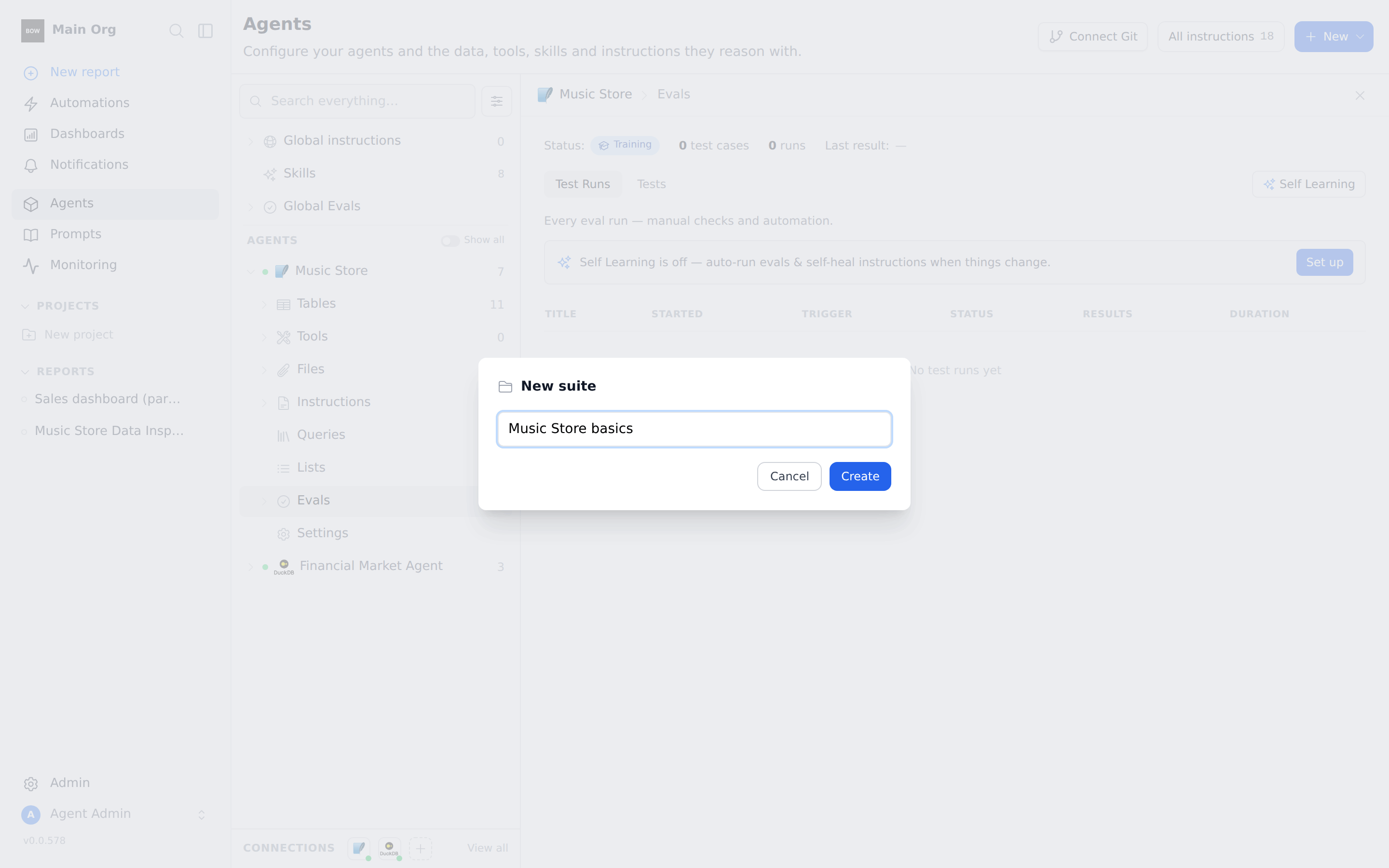Click the folder icon beside New suite
This screenshot has height=868, width=1389.
click(505, 386)
